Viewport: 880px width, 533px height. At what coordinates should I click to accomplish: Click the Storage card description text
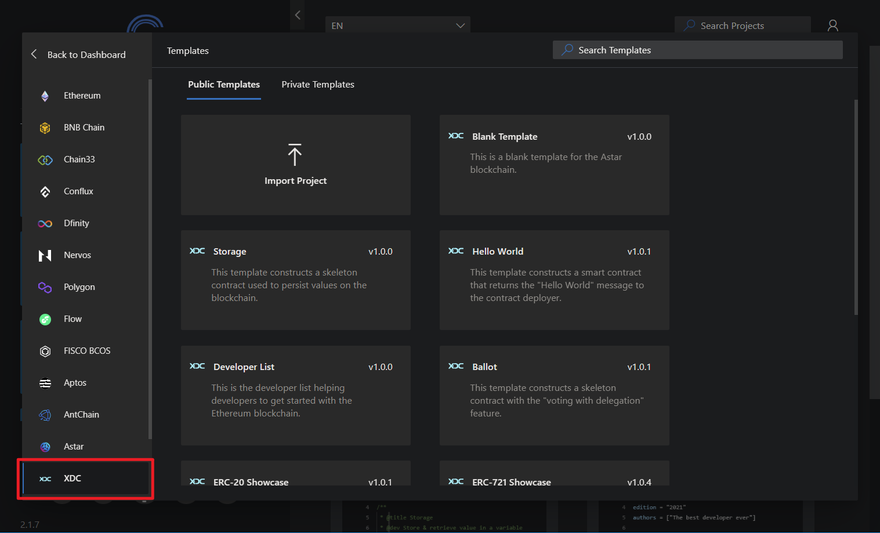point(288,285)
